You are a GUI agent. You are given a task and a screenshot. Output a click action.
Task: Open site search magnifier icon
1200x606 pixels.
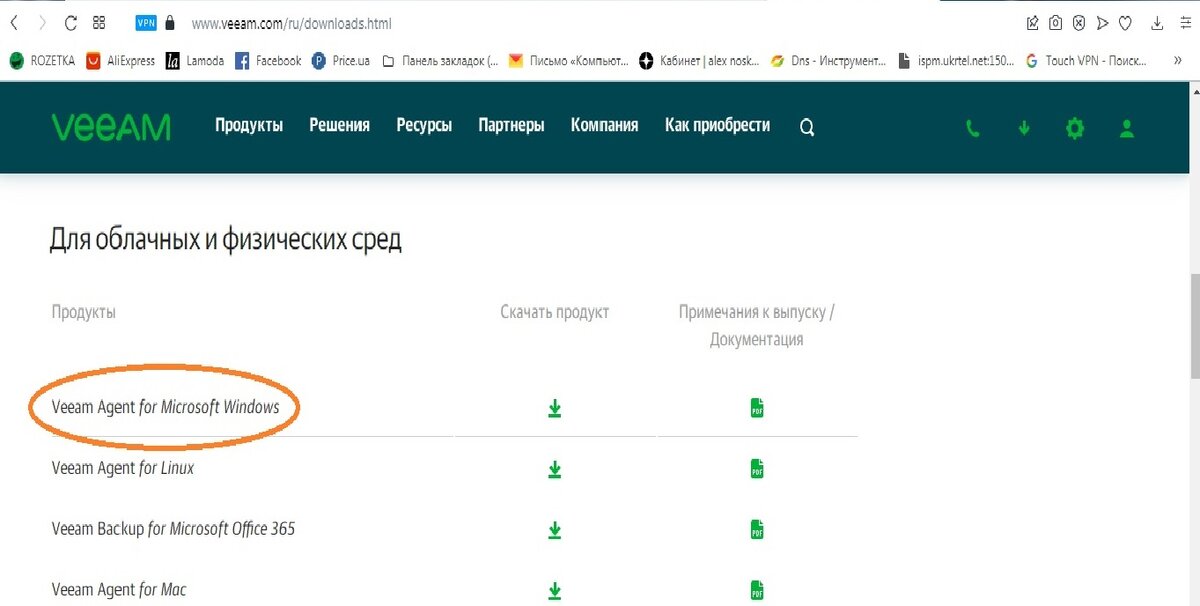[807, 127]
